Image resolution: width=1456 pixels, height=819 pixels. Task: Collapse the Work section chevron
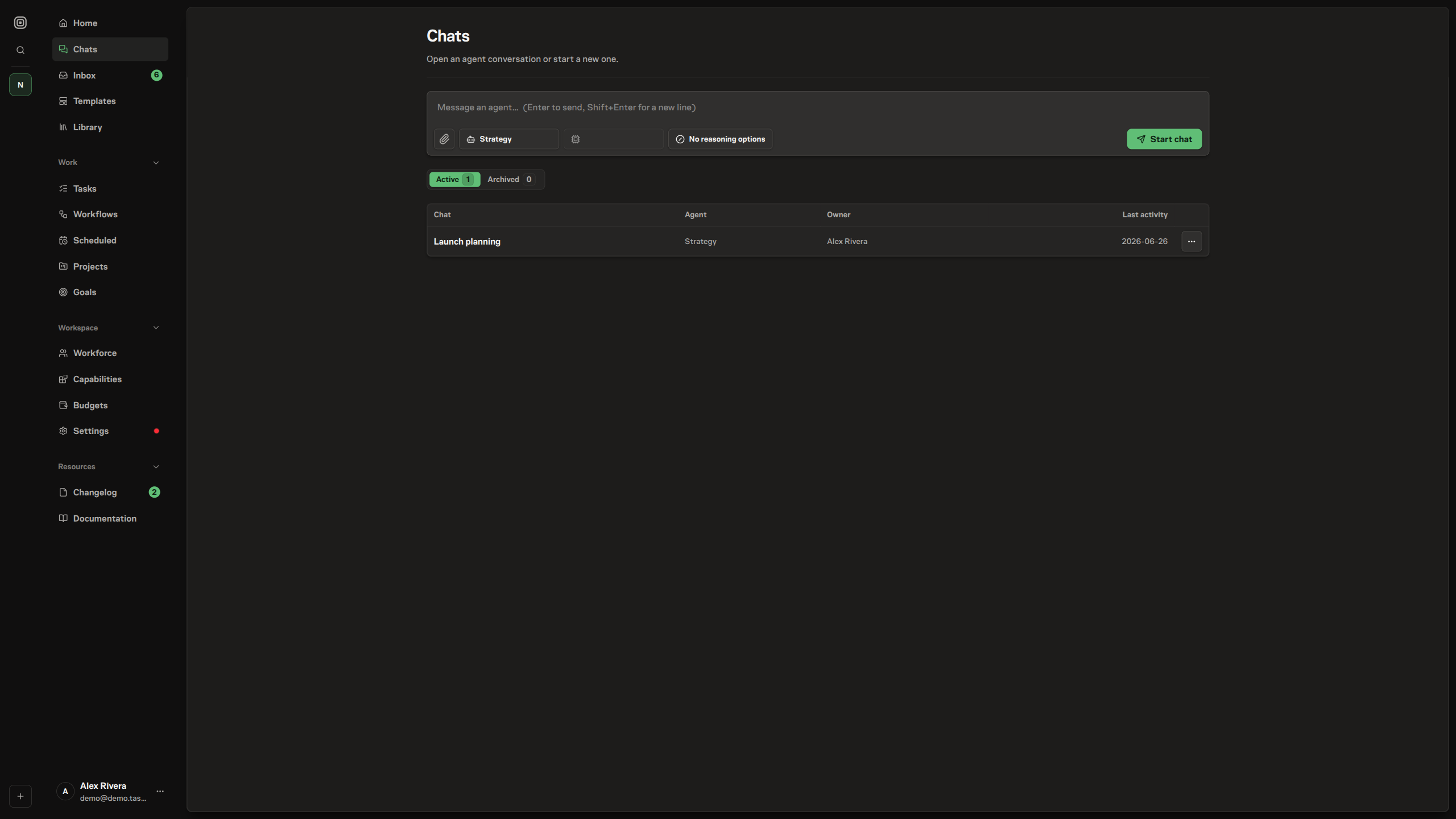click(156, 163)
